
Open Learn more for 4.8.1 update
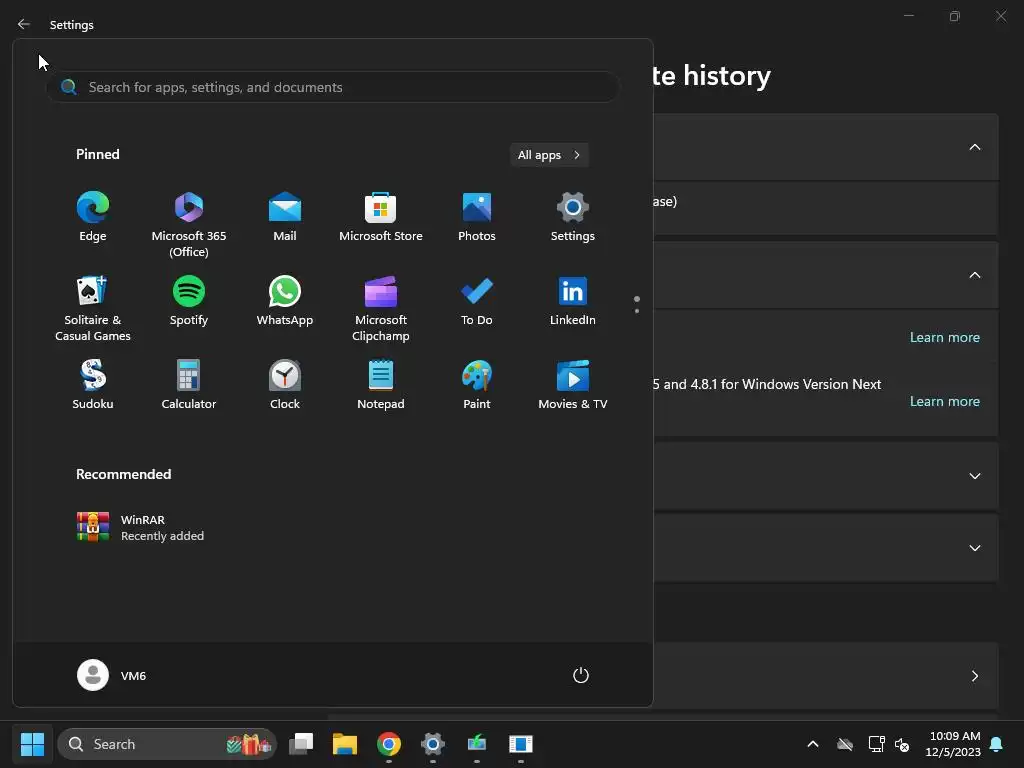click(x=944, y=401)
